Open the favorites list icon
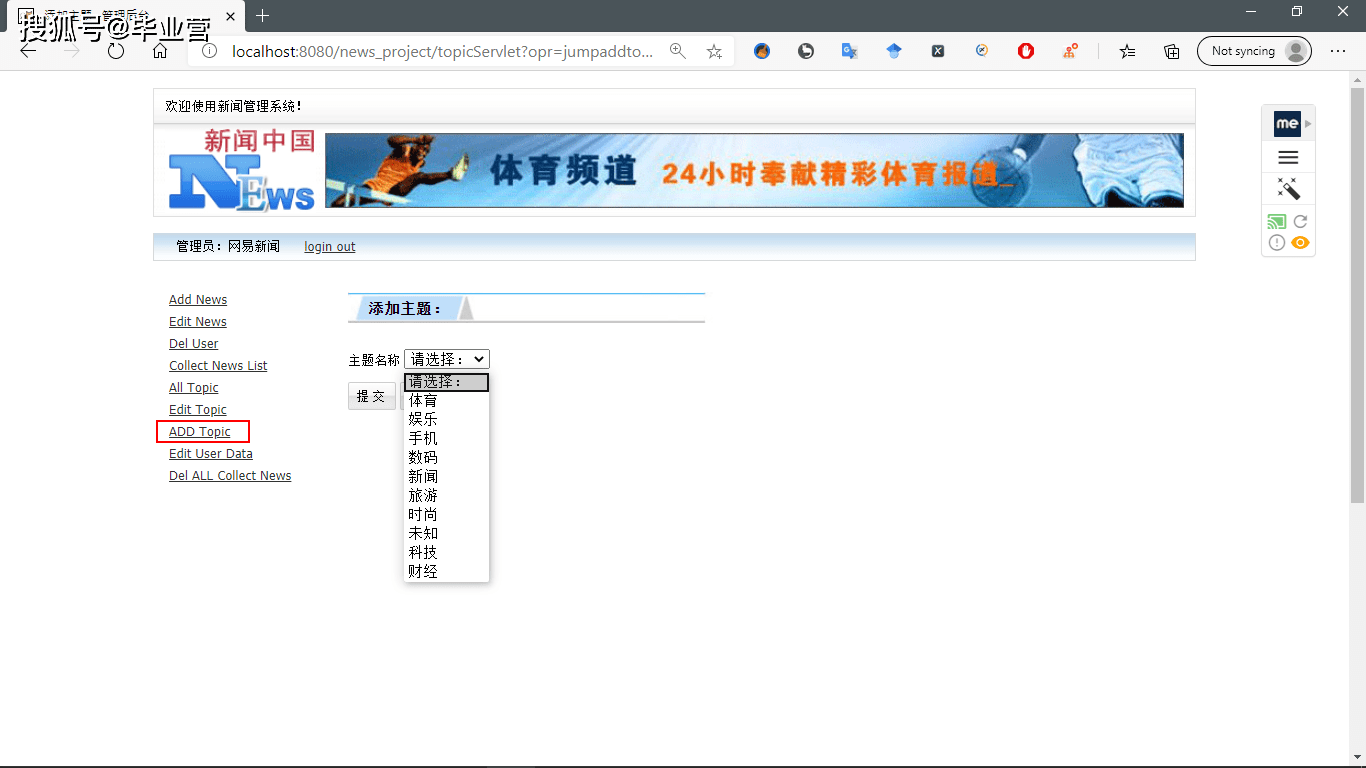This screenshot has height=768, width=1366. [1128, 51]
